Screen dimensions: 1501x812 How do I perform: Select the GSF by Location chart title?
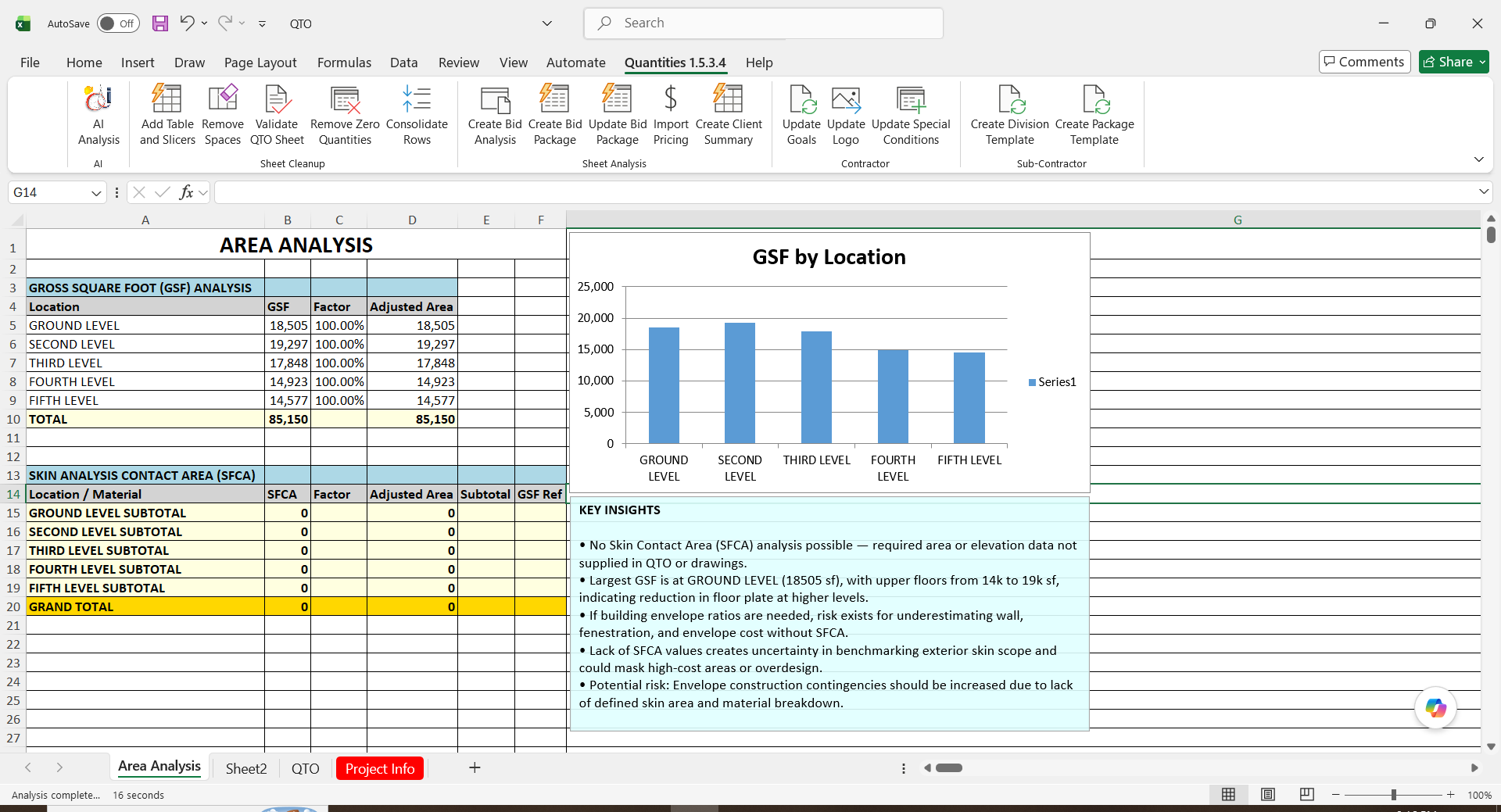click(829, 257)
